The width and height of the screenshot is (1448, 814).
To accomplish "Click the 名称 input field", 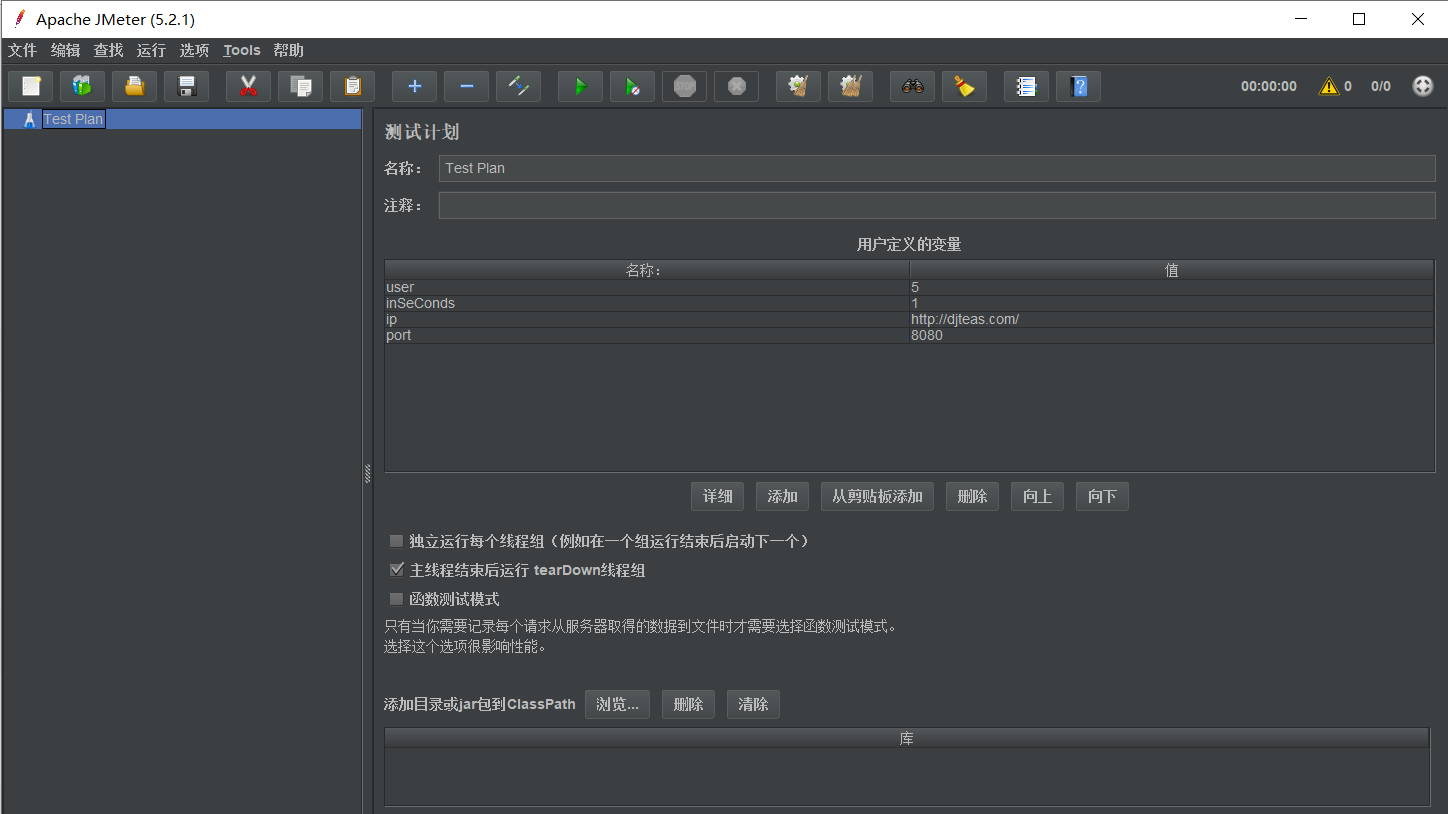I will (x=937, y=168).
